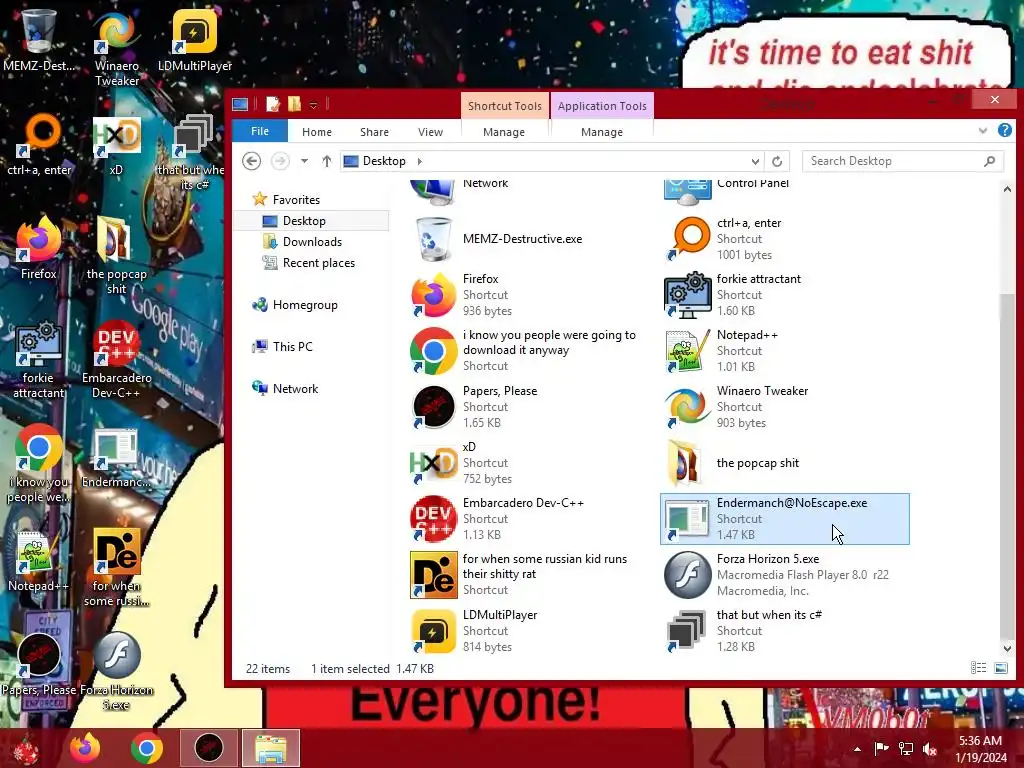This screenshot has width=1024, height=768.
Task: Open the clock showing 5:36 AM
Action: click(x=980, y=749)
